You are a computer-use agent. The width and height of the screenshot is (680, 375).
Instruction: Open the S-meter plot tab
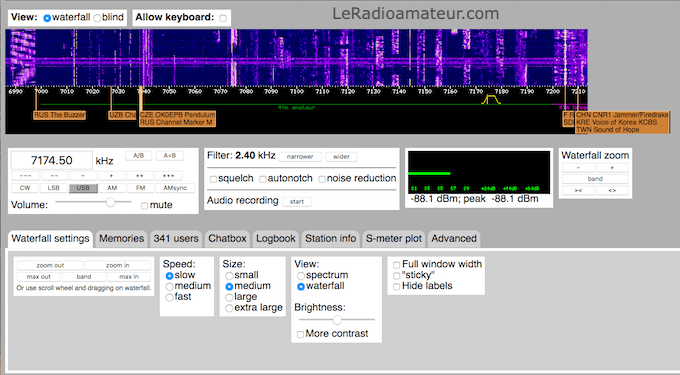point(393,239)
